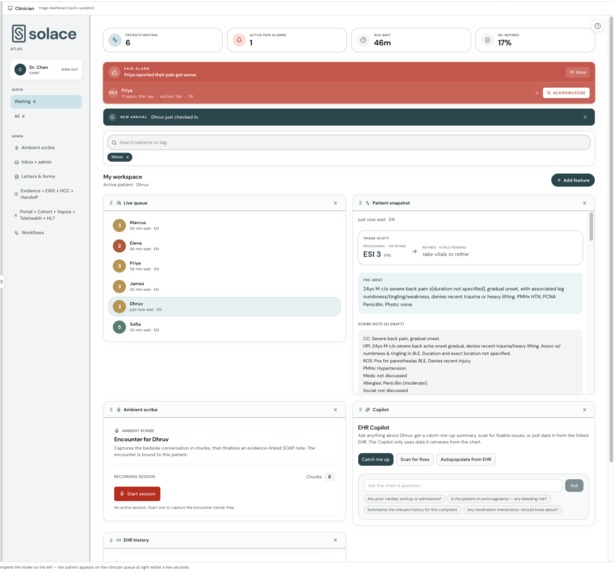Focus the Ask the chart question field

coord(463,485)
